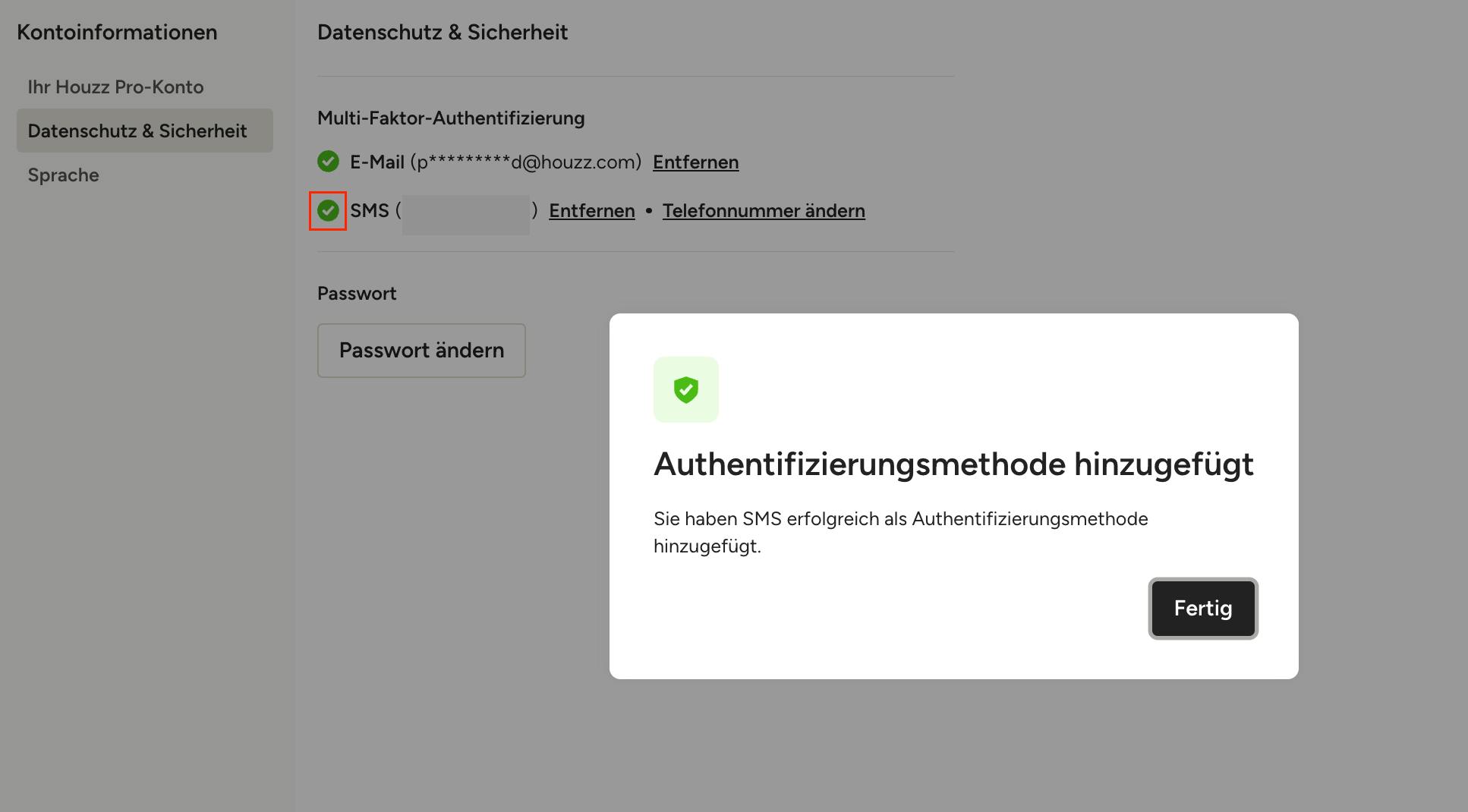Click the green checkmark beside E-Mail
The height and width of the screenshot is (812, 1468).
tap(328, 162)
